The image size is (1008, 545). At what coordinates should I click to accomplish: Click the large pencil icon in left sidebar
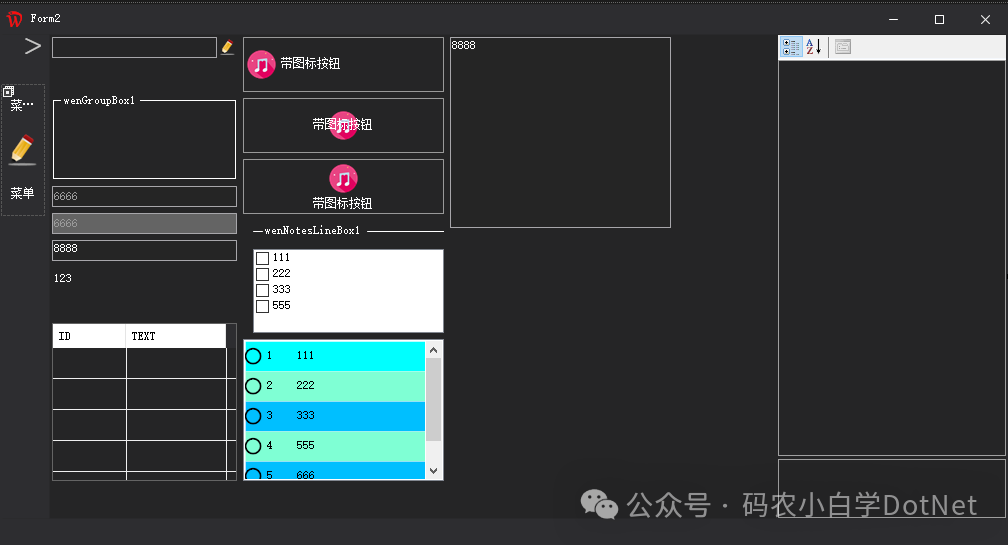click(22, 150)
